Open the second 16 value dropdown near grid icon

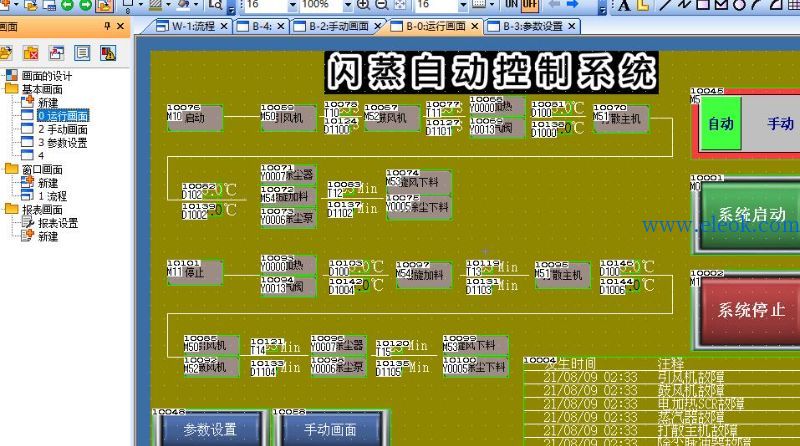coord(463,5)
